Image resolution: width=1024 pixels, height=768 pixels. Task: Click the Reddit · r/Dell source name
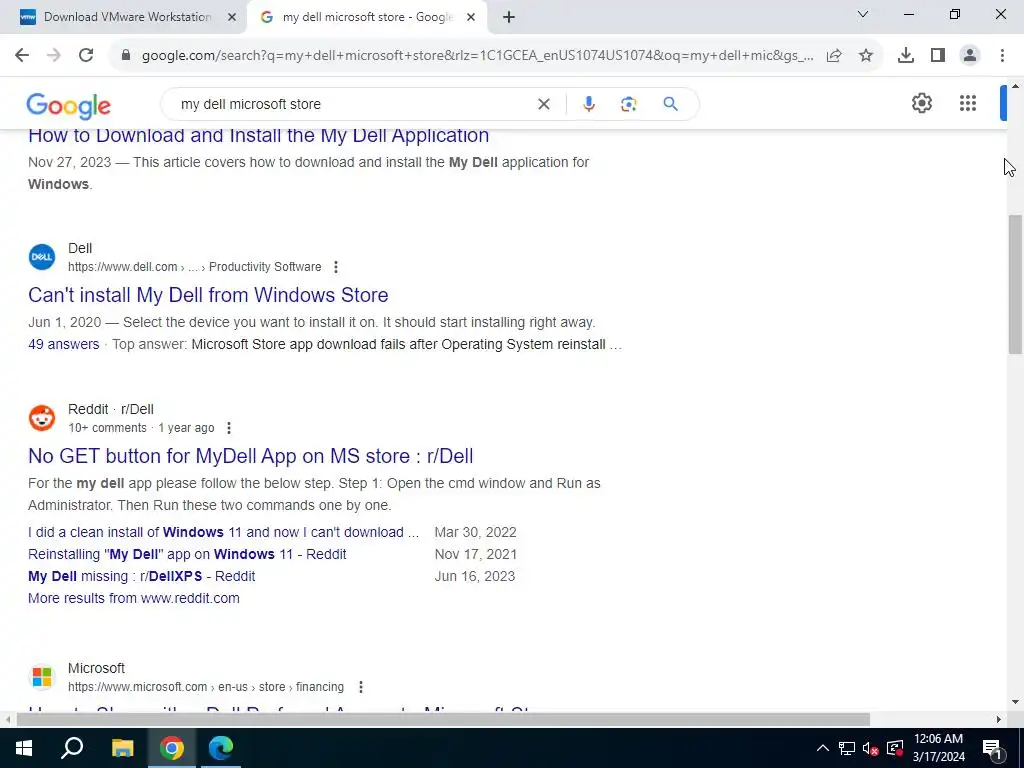(111, 409)
